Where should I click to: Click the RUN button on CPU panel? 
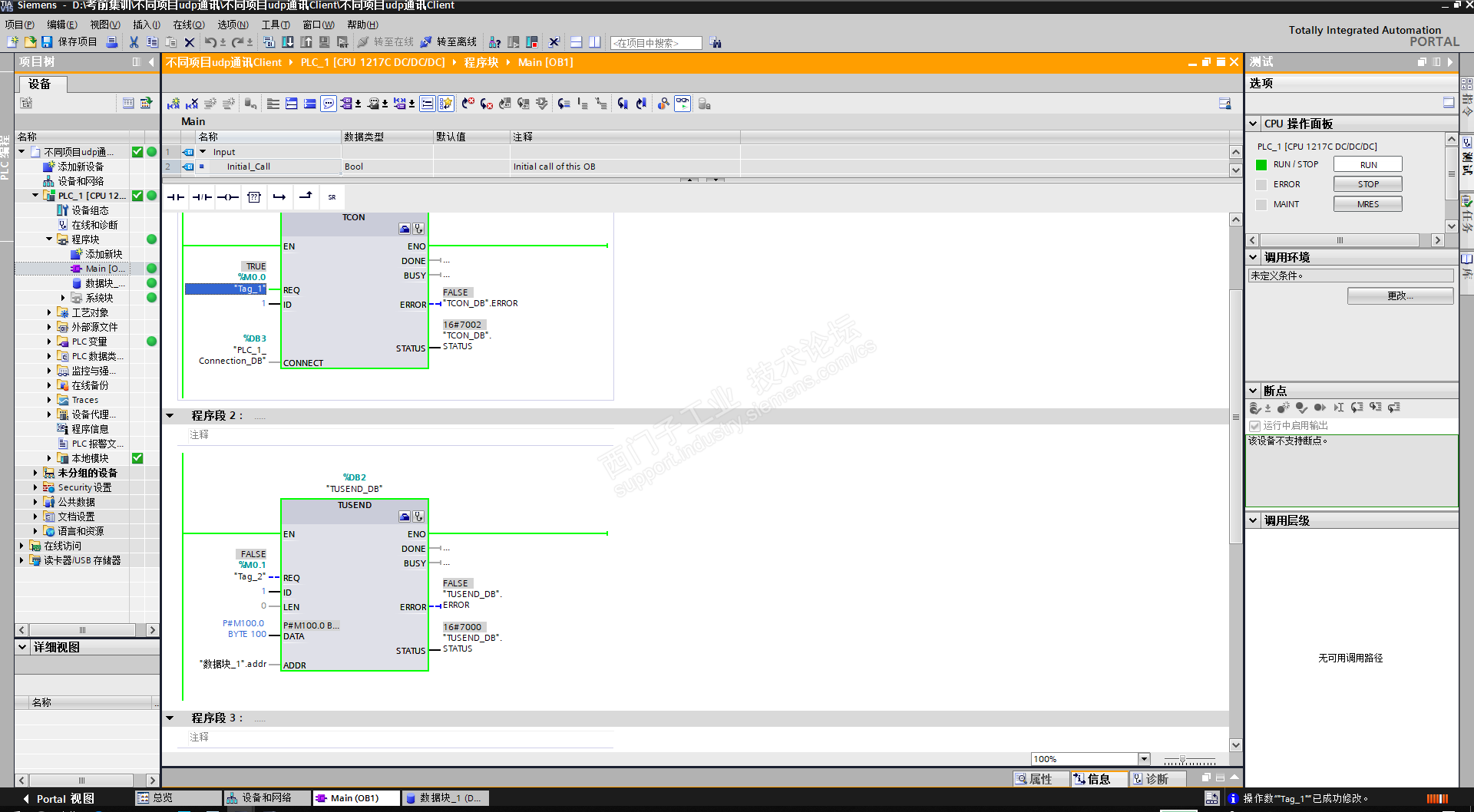[x=1368, y=164]
